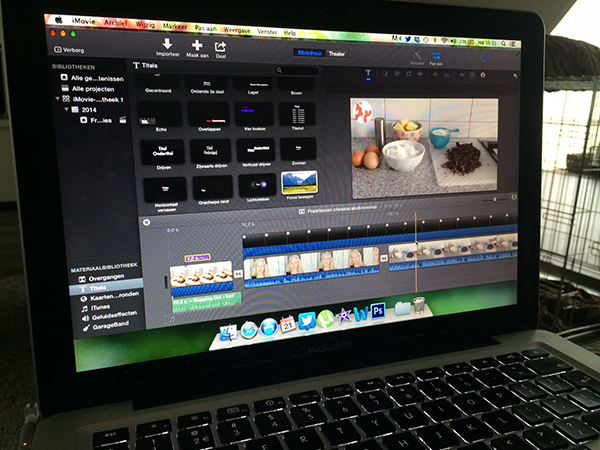Viewport: 600px width, 450px height.
Task: Open Twitter from the Dock
Action: pyautogui.click(x=307, y=321)
